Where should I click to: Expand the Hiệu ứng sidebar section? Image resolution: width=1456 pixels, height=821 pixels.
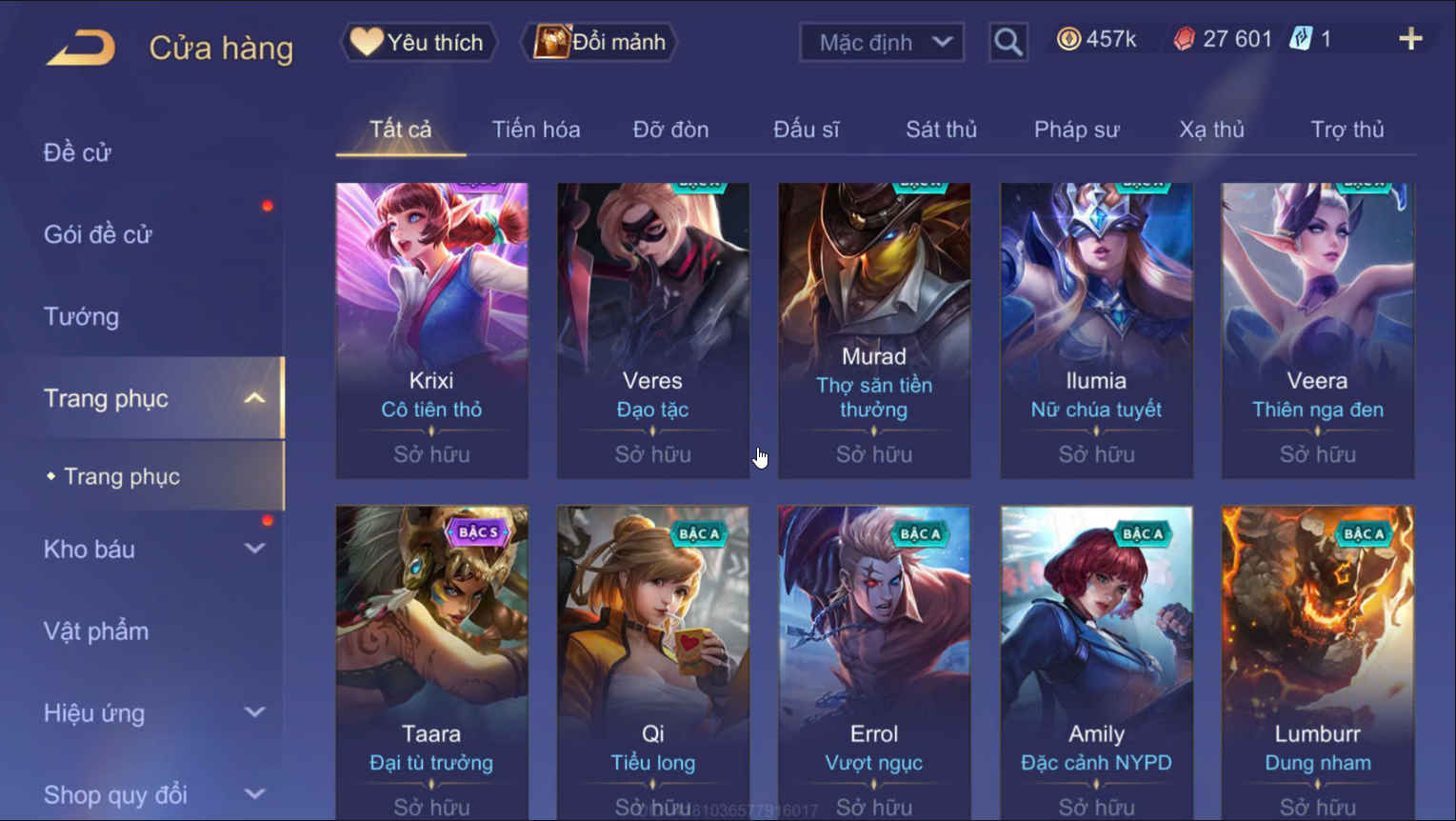click(254, 712)
